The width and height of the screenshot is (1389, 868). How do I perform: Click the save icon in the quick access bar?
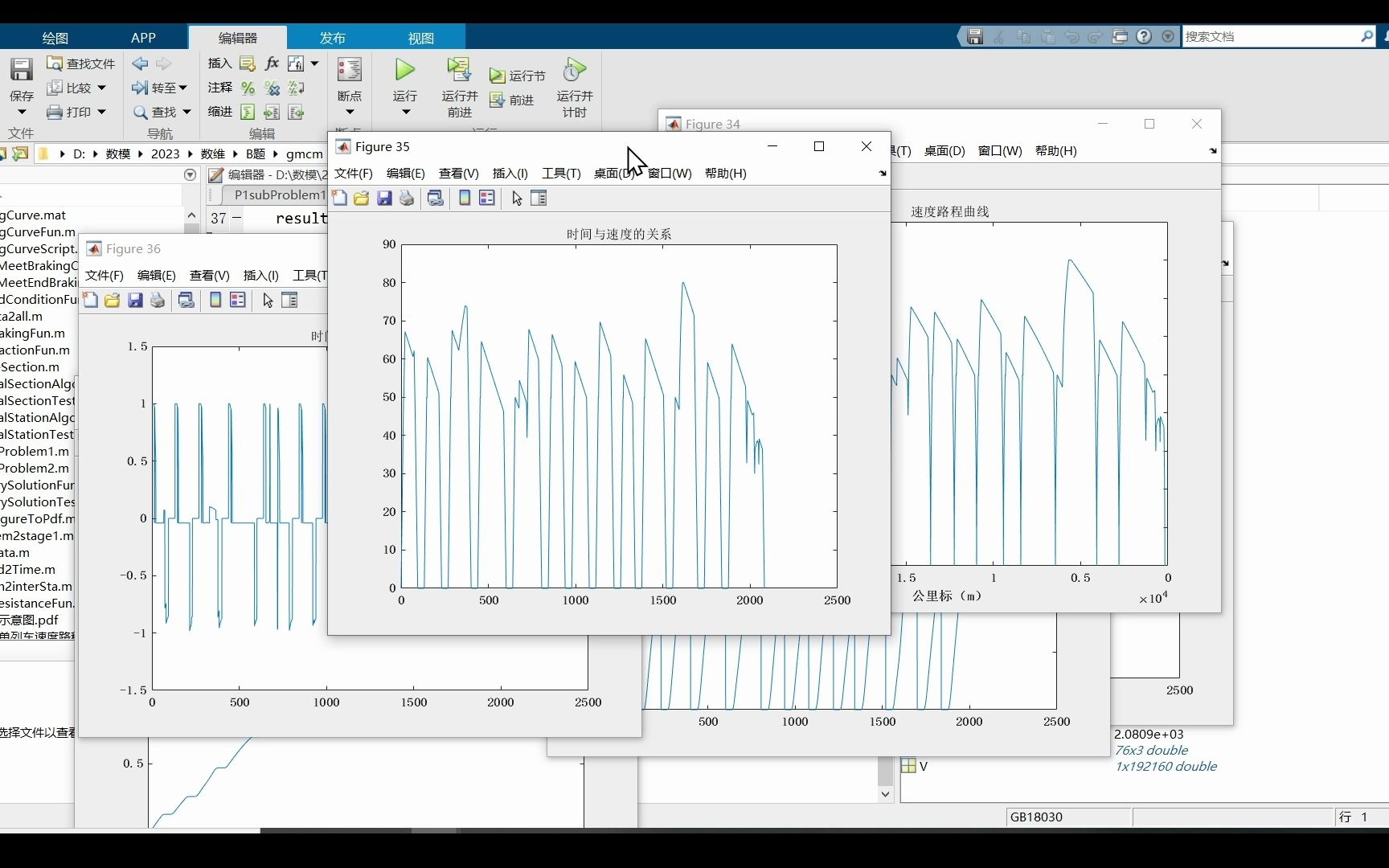[x=975, y=36]
